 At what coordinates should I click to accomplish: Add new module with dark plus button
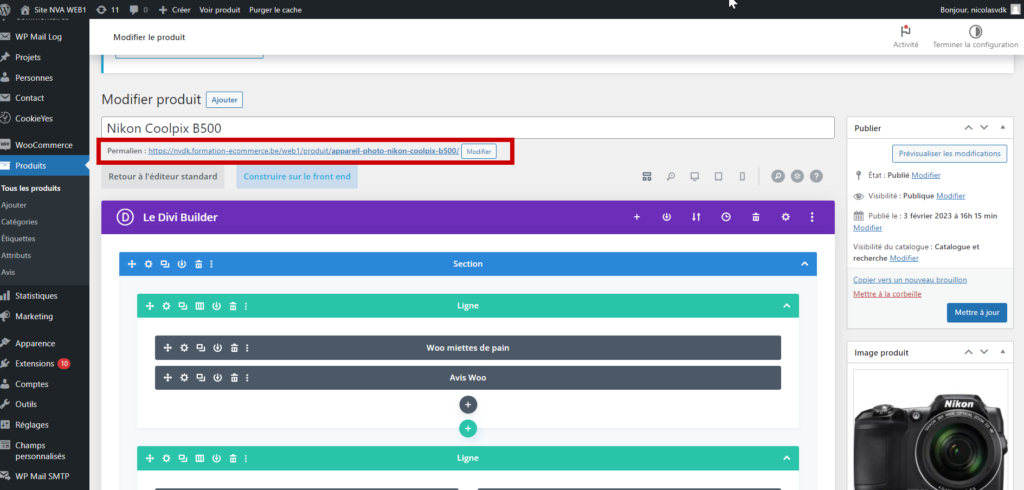[468, 404]
